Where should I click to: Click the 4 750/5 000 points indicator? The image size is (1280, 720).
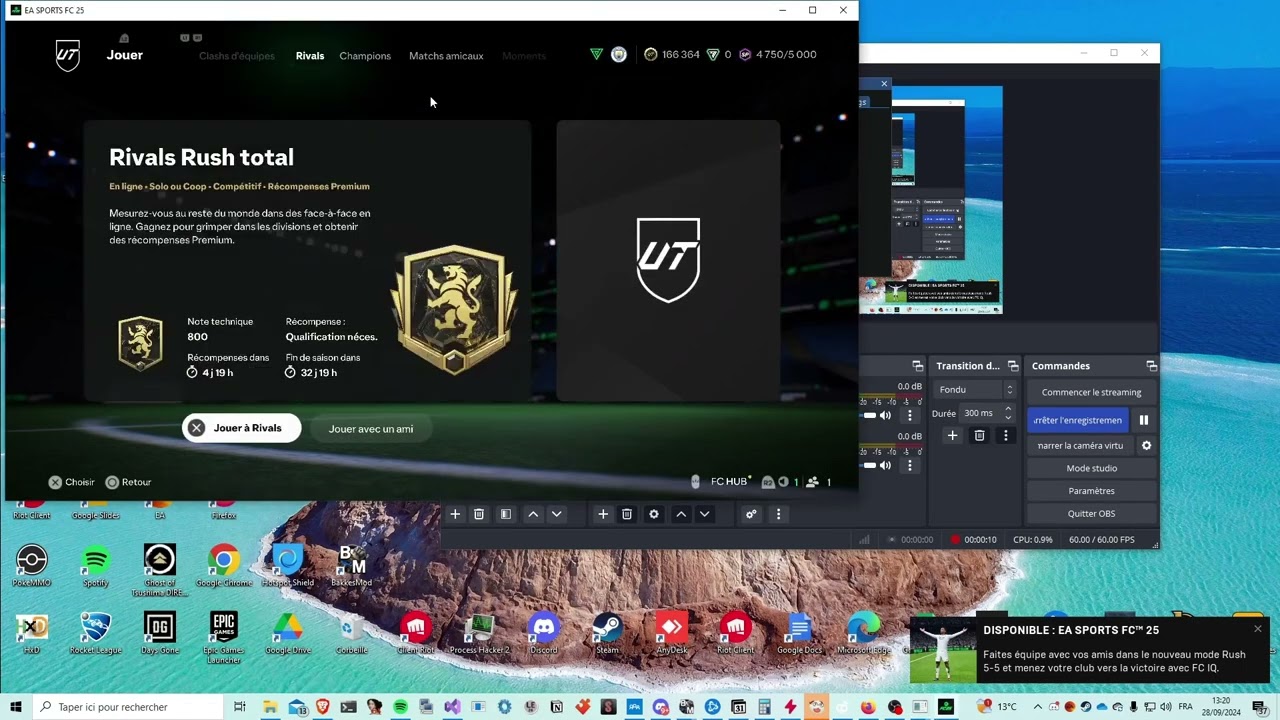[778, 55]
